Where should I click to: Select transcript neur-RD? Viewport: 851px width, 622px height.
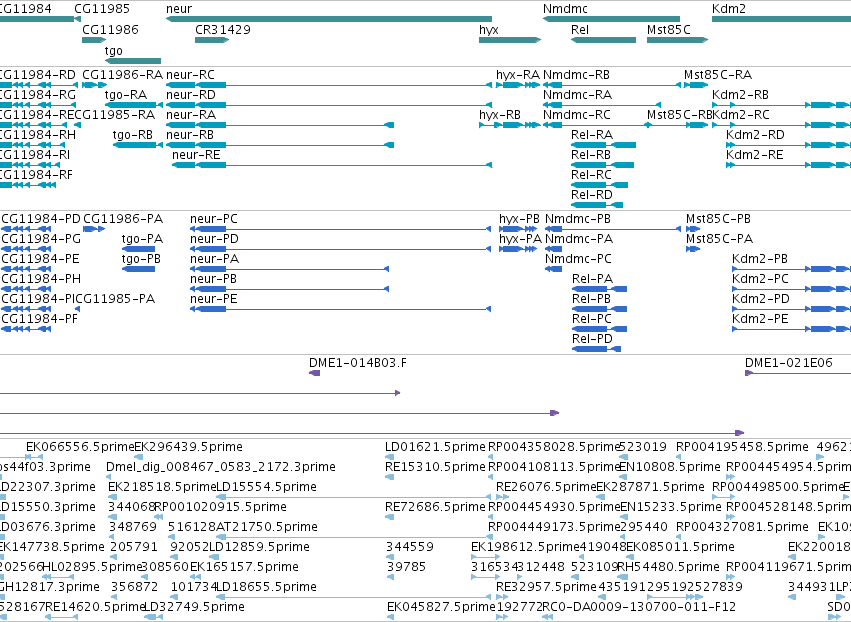pos(329,105)
